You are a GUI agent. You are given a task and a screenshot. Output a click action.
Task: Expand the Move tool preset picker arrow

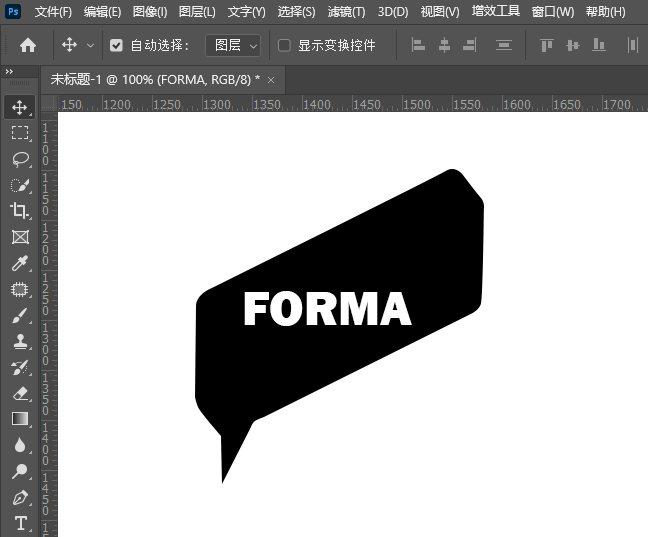pos(91,46)
